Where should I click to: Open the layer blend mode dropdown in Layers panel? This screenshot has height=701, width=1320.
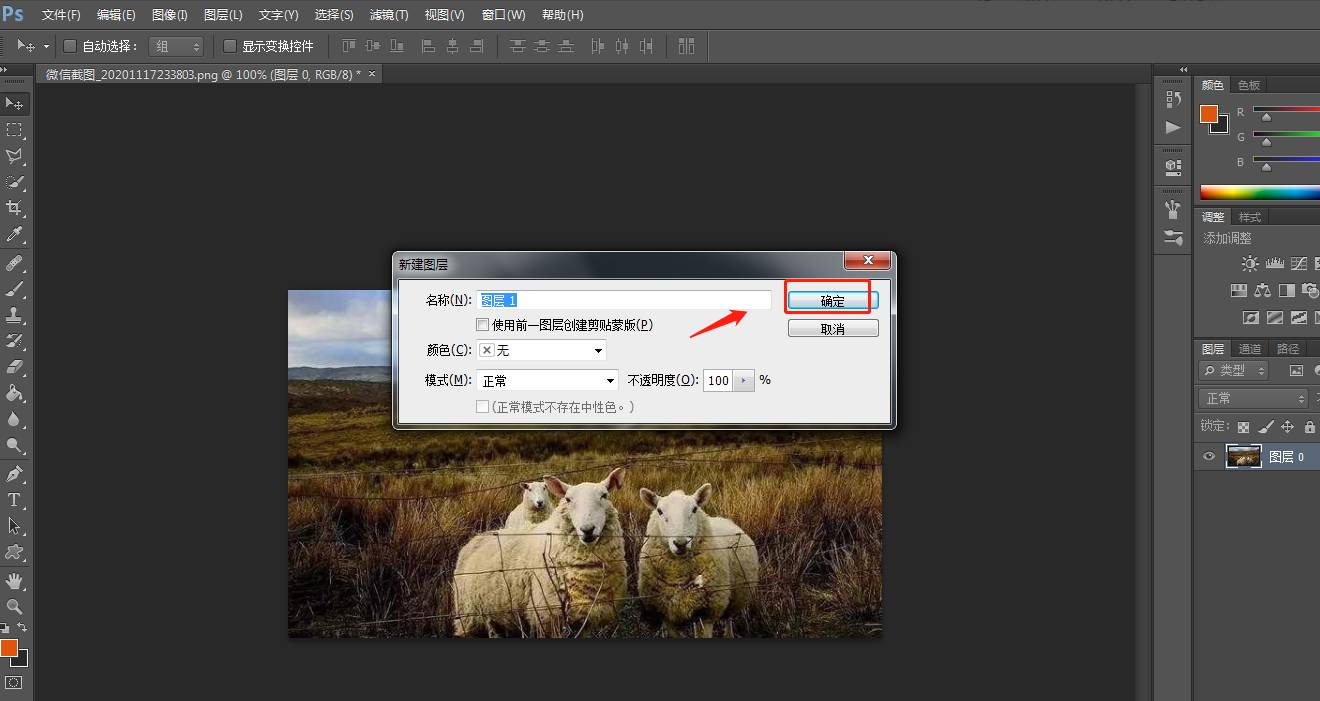click(1252, 397)
